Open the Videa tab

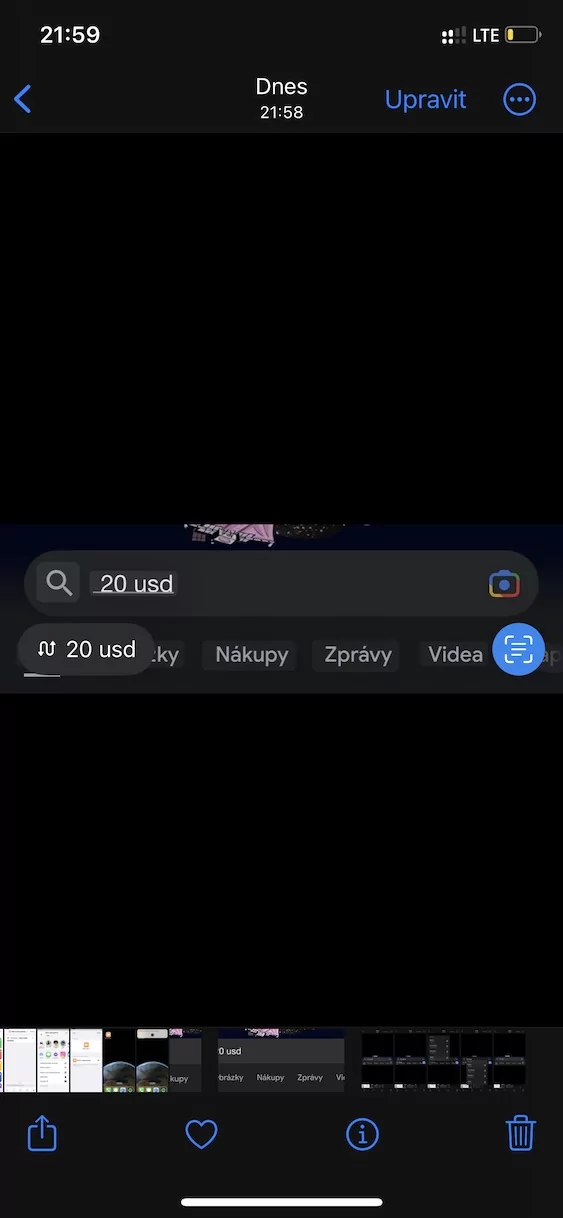[x=455, y=655]
